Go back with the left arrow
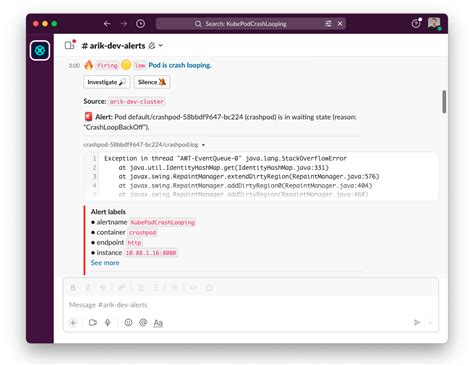This screenshot has height=366, width=474. click(107, 24)
